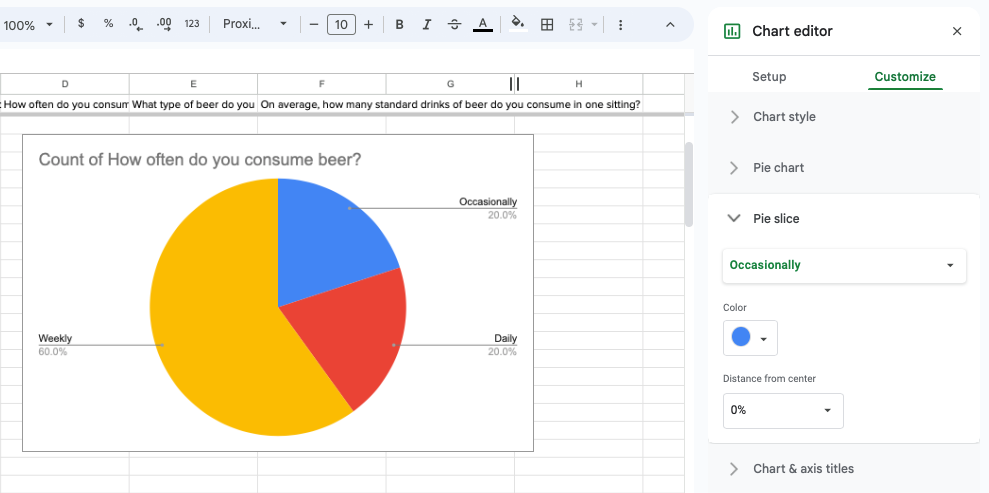The image size is (989, 493).
Task: Switch to the Setup tab
Action: [769, 77]
